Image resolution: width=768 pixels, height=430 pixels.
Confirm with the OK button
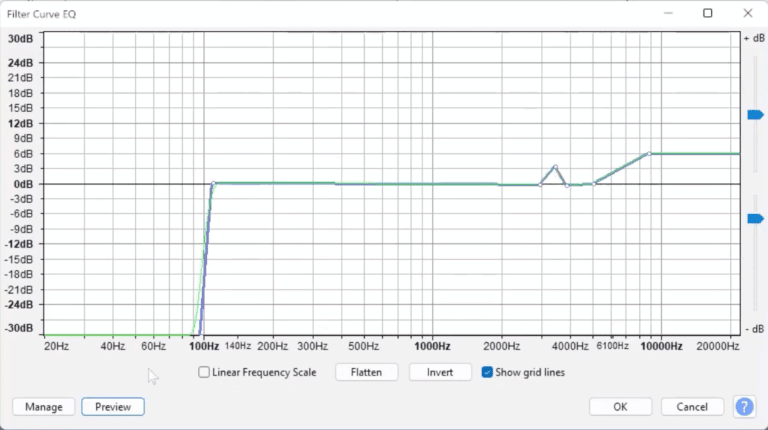pyautogui.click(x=620, y=406)
